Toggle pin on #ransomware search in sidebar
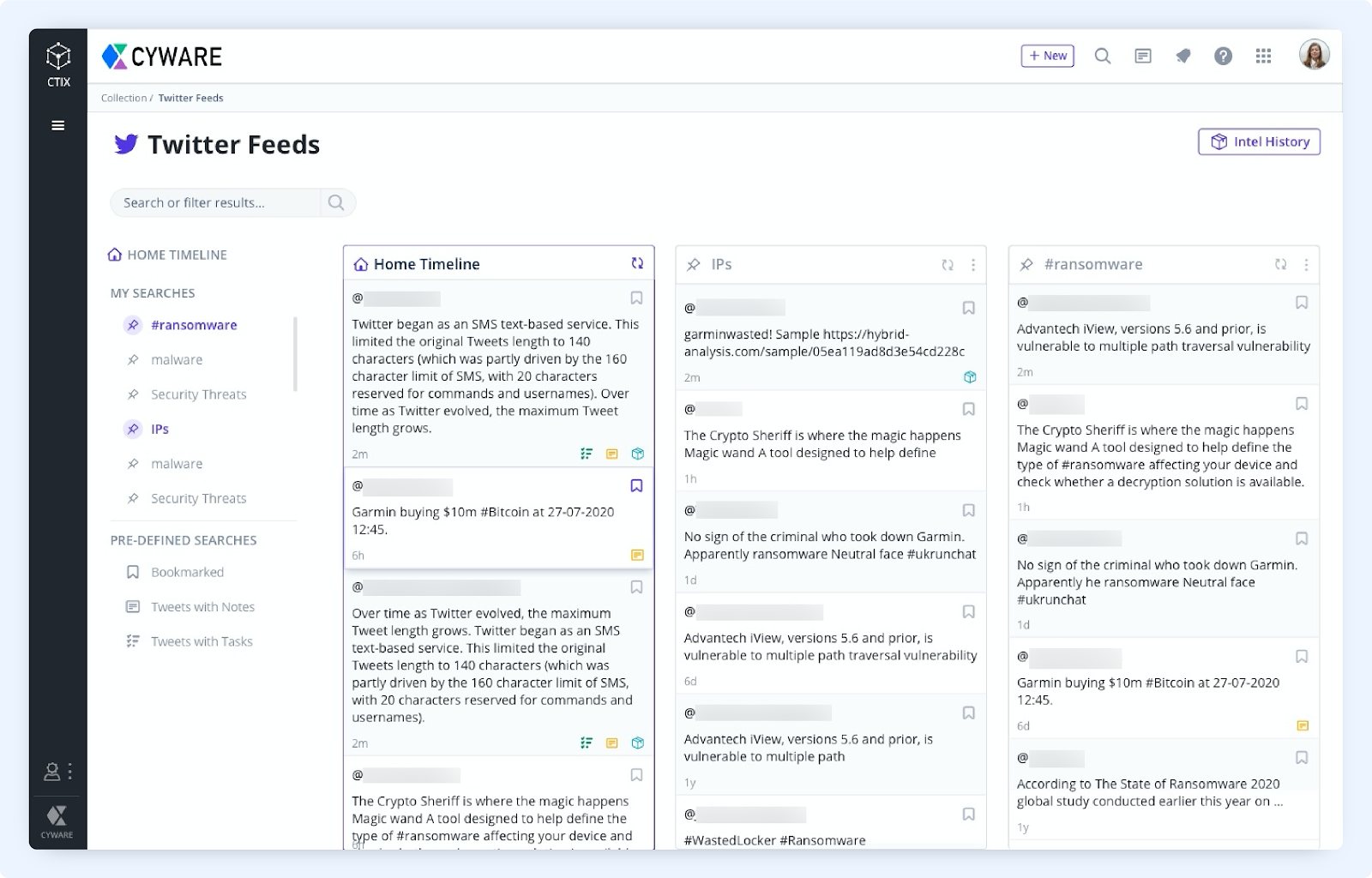Image resolution: width=1372 pixels, height=878 pixels. tap(133, 325)
